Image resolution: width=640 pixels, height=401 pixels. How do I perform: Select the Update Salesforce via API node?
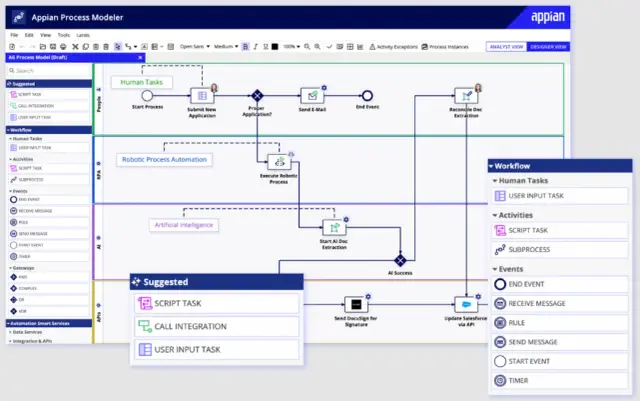[x=465, y=303]
